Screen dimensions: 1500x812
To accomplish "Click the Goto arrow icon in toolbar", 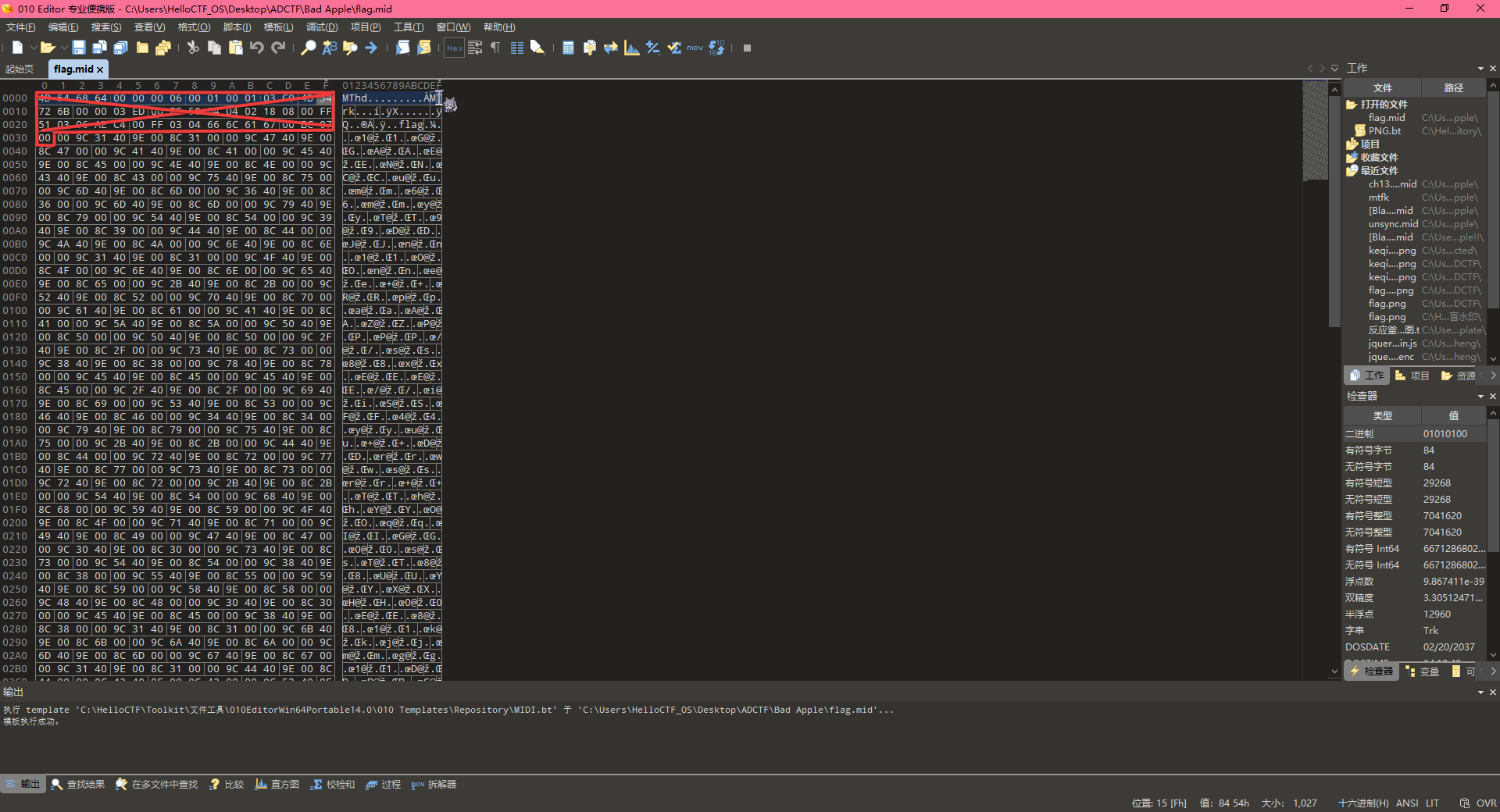I will (x=371, y=48).
